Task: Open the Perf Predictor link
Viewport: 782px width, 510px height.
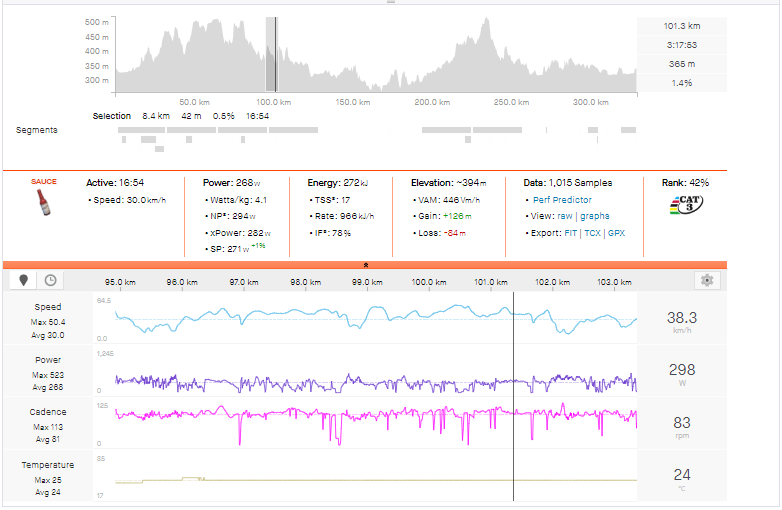Action: click(x=562, y=200)
